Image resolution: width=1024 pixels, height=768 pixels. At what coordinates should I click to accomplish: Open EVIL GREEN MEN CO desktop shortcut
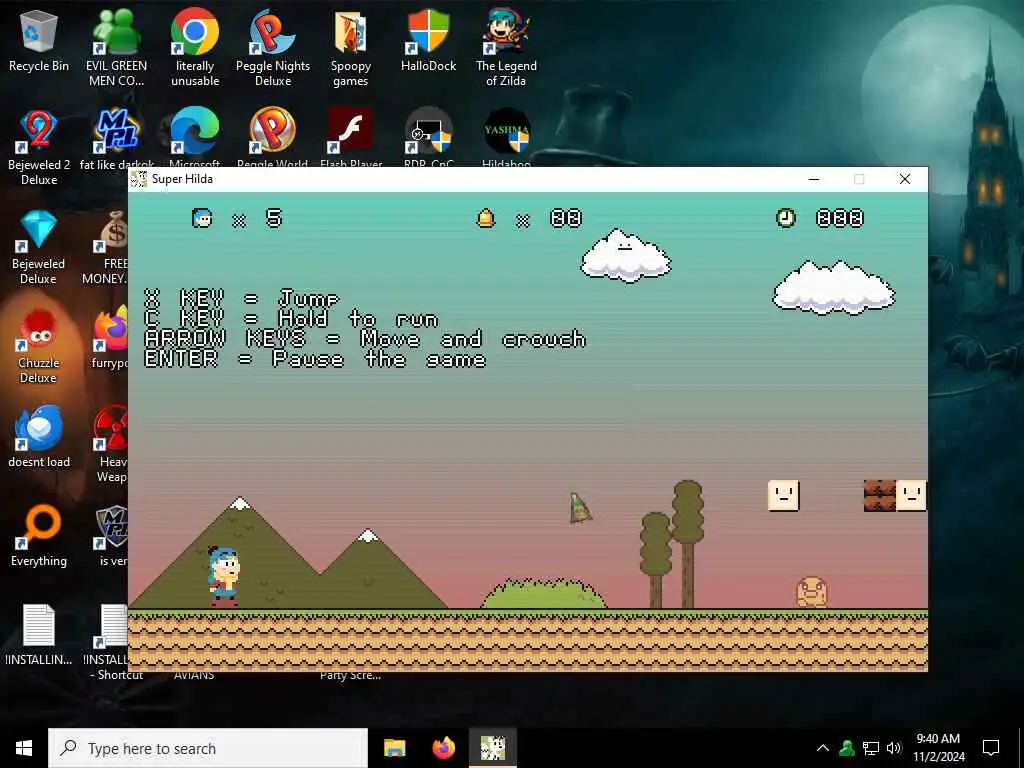point(116,47)
